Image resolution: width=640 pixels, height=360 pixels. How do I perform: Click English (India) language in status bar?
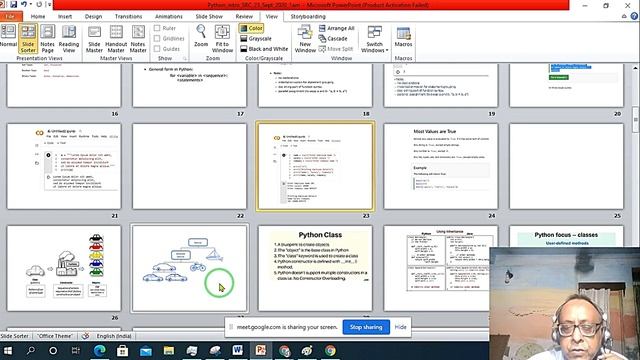(114, 336)
